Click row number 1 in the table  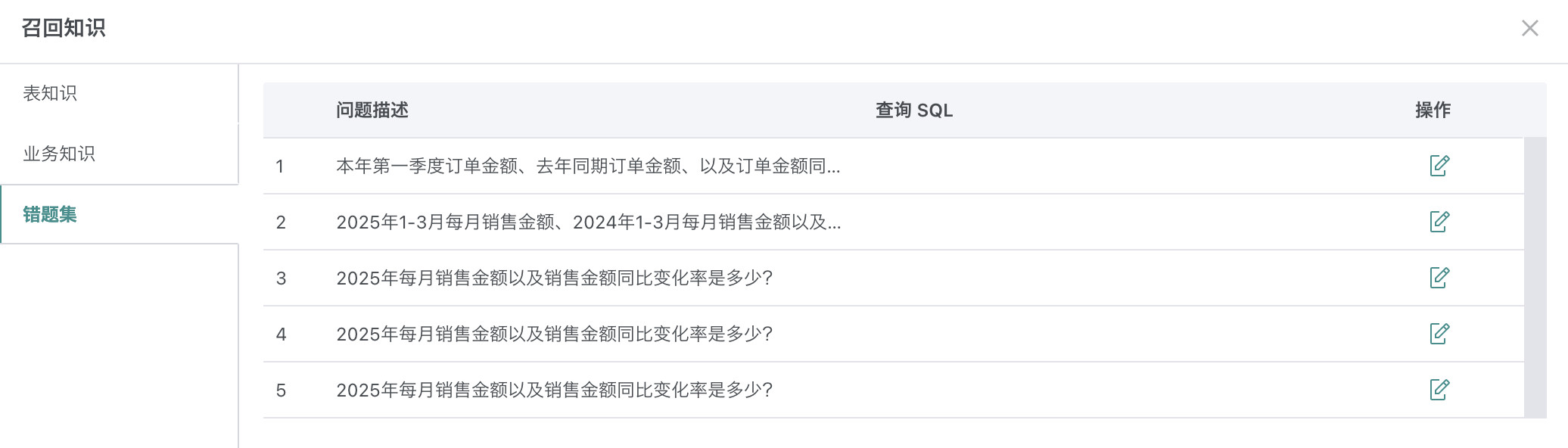click(280, 166)
